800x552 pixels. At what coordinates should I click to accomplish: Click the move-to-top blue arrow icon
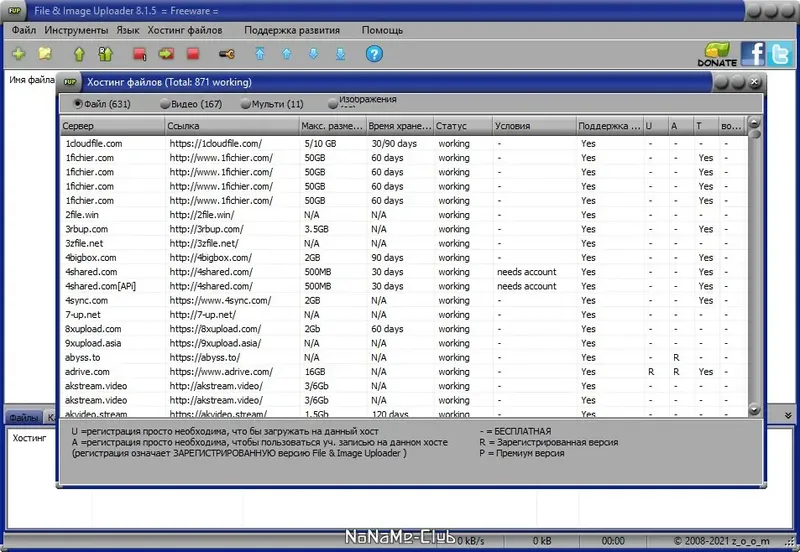[260, 54]
